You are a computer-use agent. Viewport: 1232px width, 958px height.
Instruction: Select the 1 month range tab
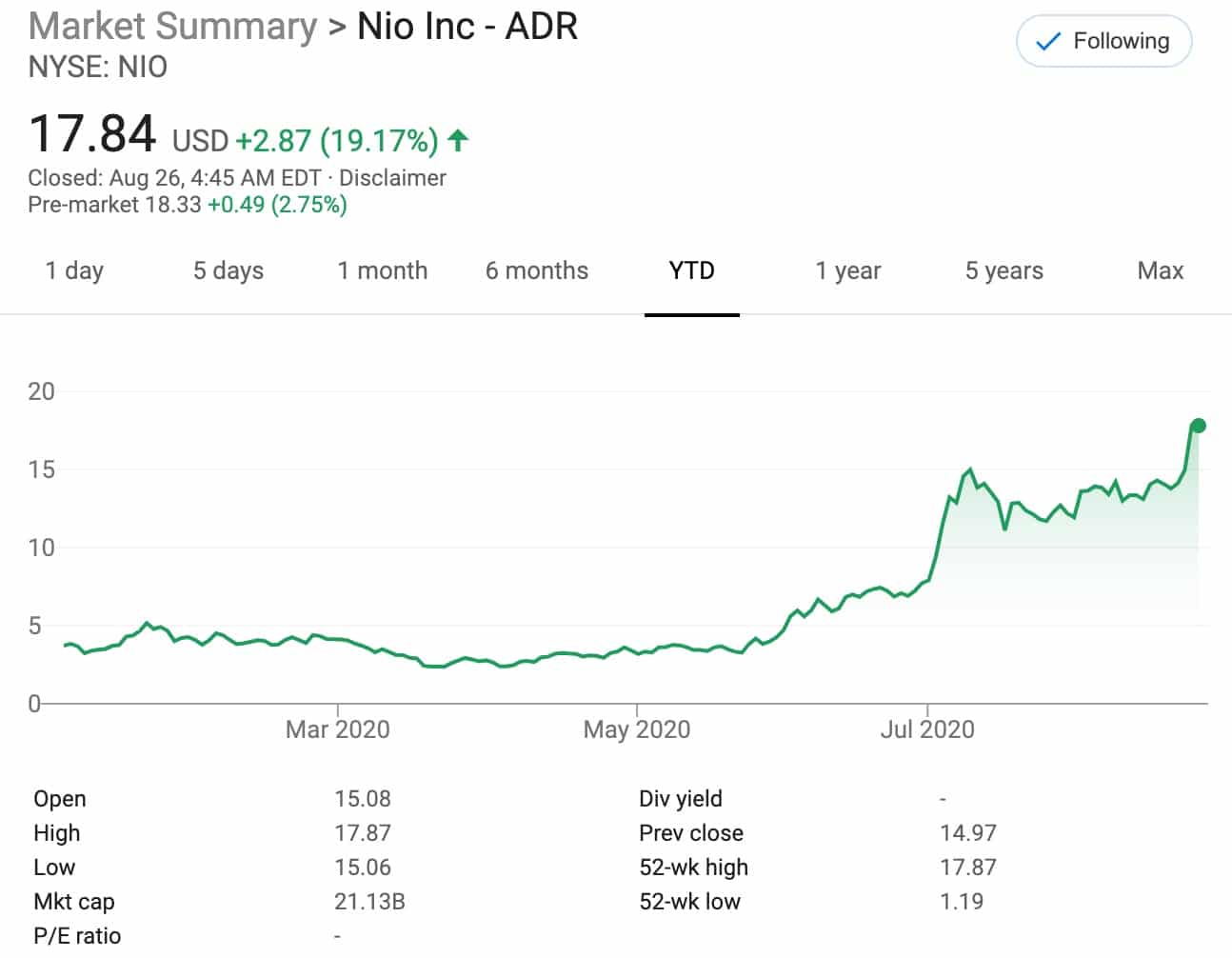383,271
